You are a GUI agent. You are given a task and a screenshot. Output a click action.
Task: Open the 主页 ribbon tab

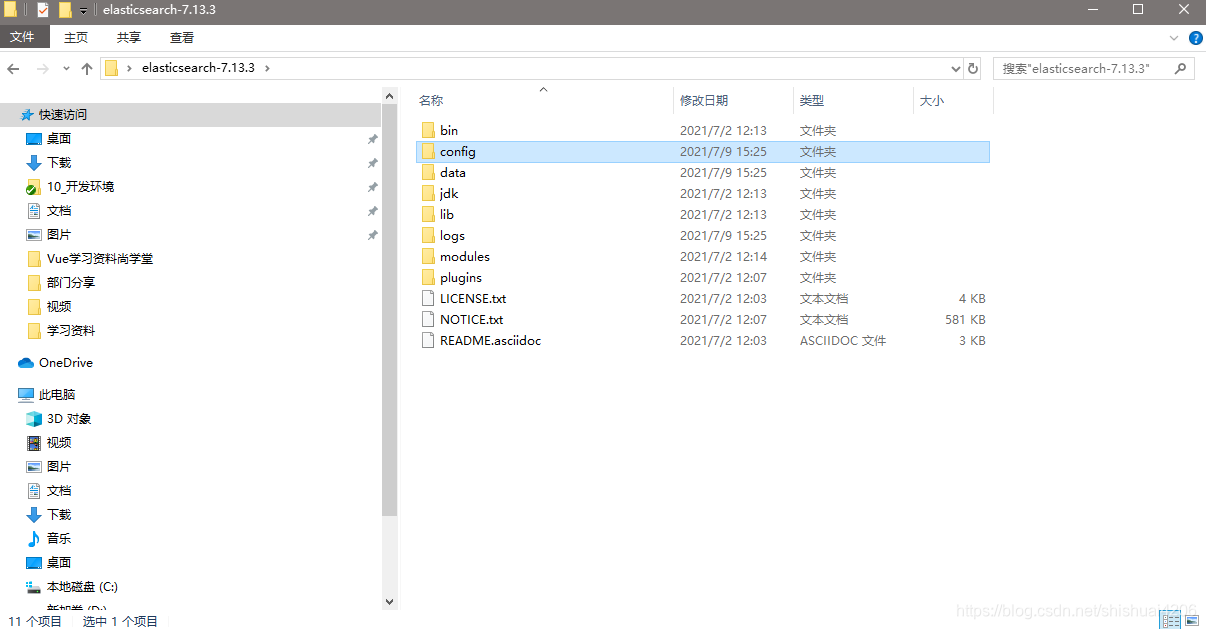(x=76, y=37)
